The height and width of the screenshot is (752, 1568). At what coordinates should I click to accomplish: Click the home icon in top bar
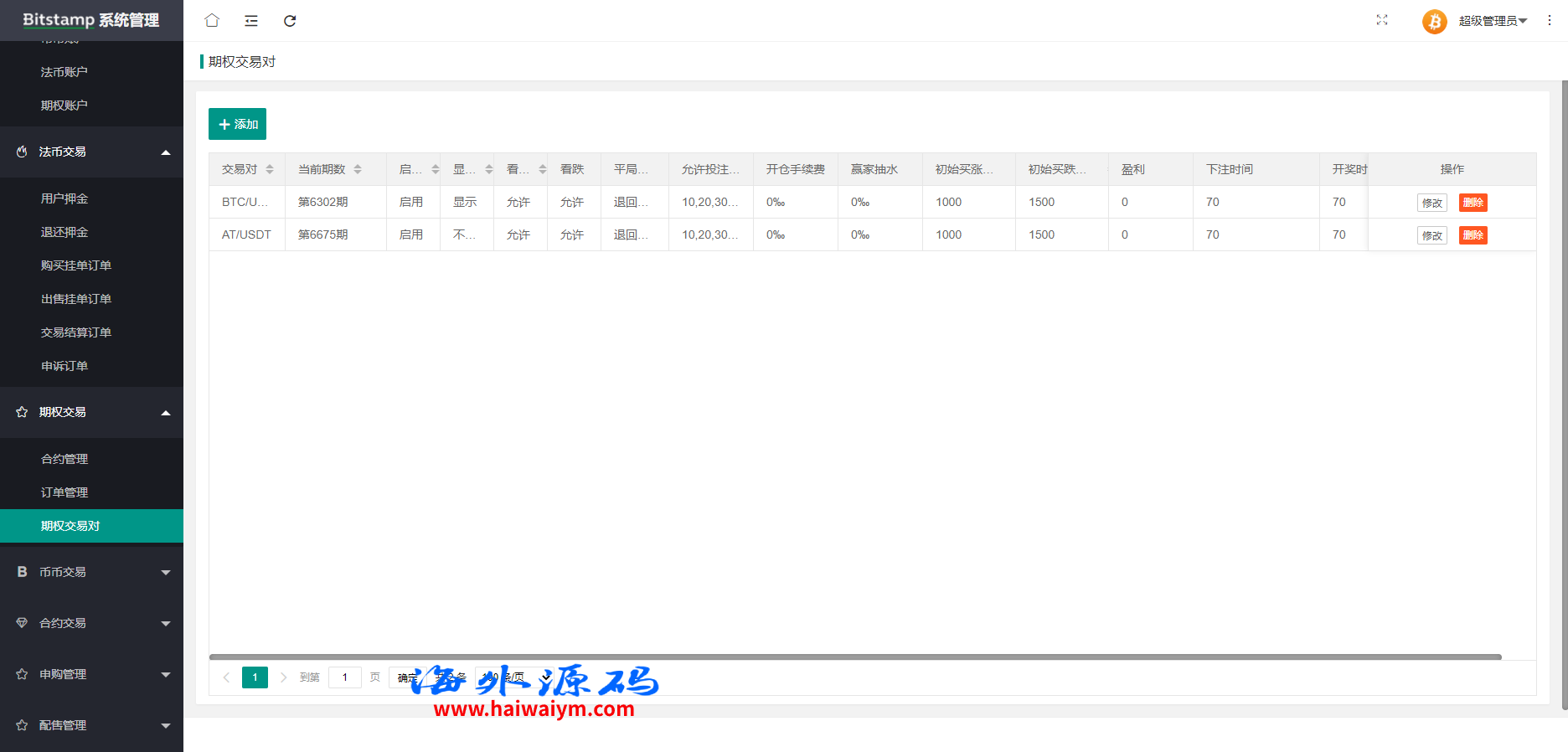(x=212, y=20)
